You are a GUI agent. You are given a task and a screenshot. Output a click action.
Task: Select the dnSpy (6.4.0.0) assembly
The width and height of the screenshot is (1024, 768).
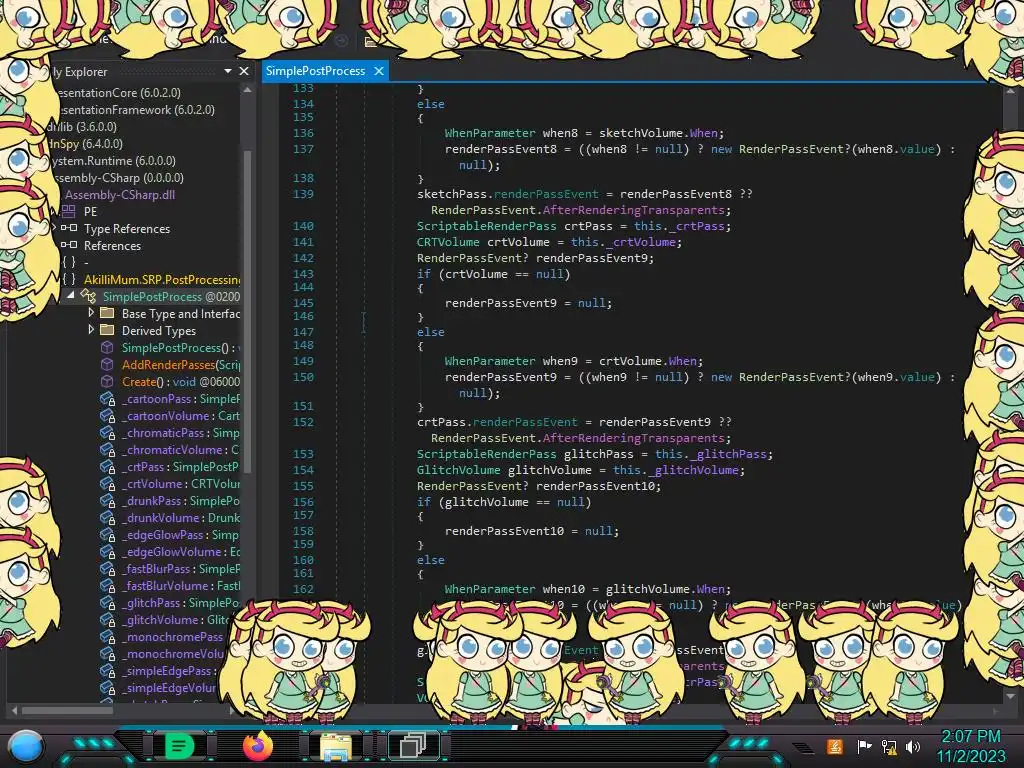(x=85, y=143)
